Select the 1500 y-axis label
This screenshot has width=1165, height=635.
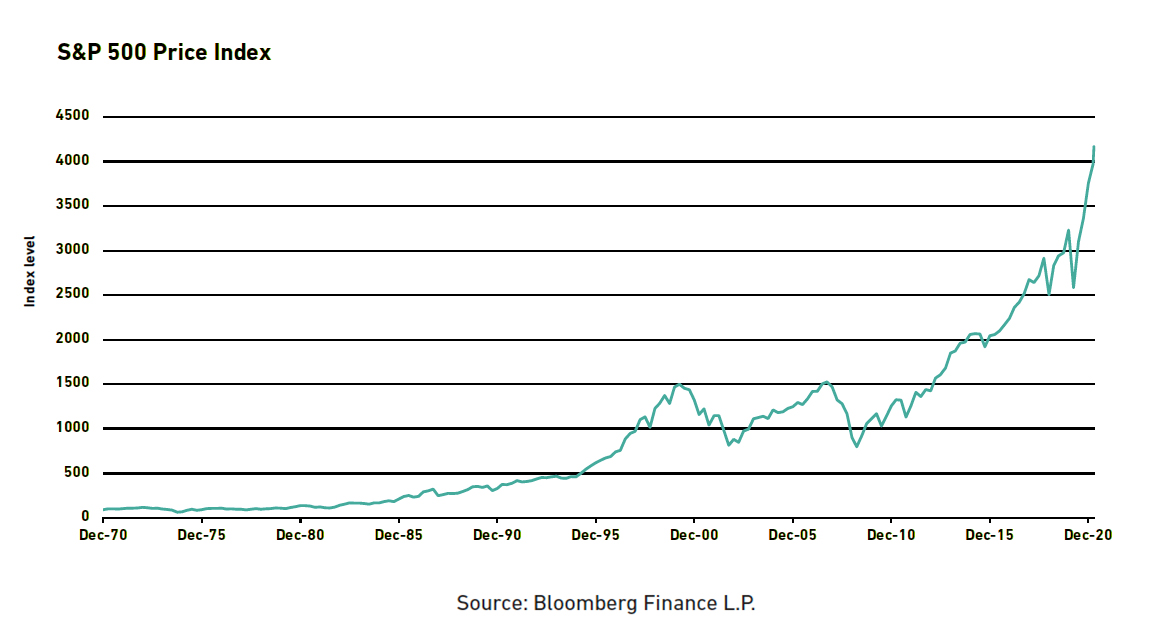click(72, 383)
